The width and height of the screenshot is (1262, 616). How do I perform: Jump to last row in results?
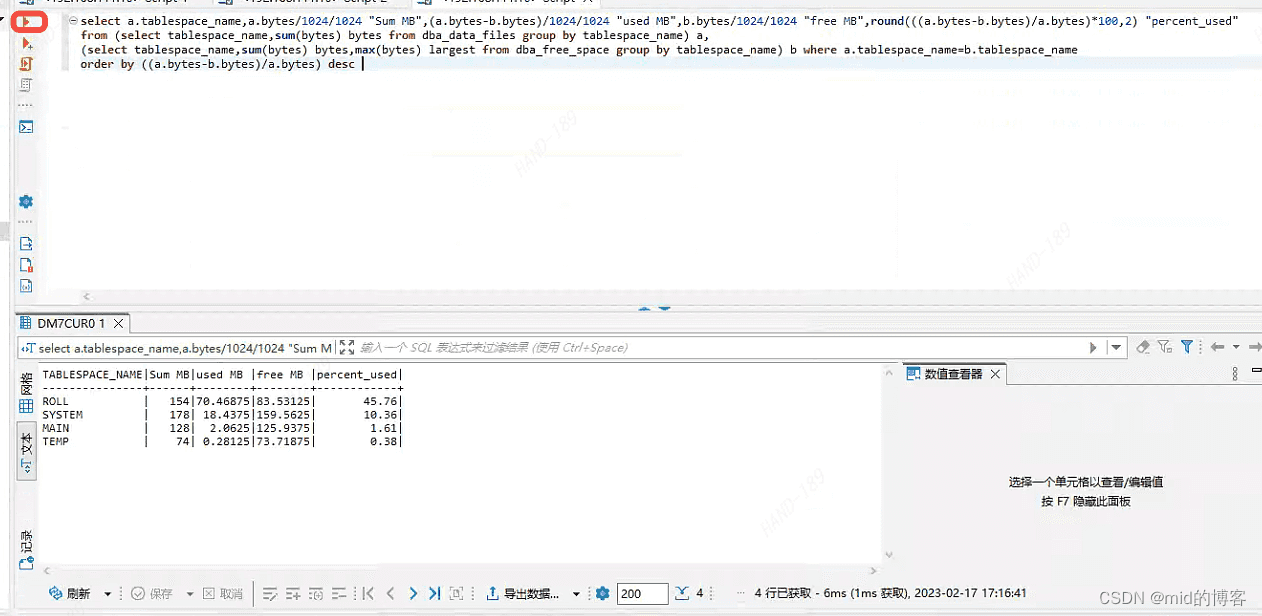434,593
